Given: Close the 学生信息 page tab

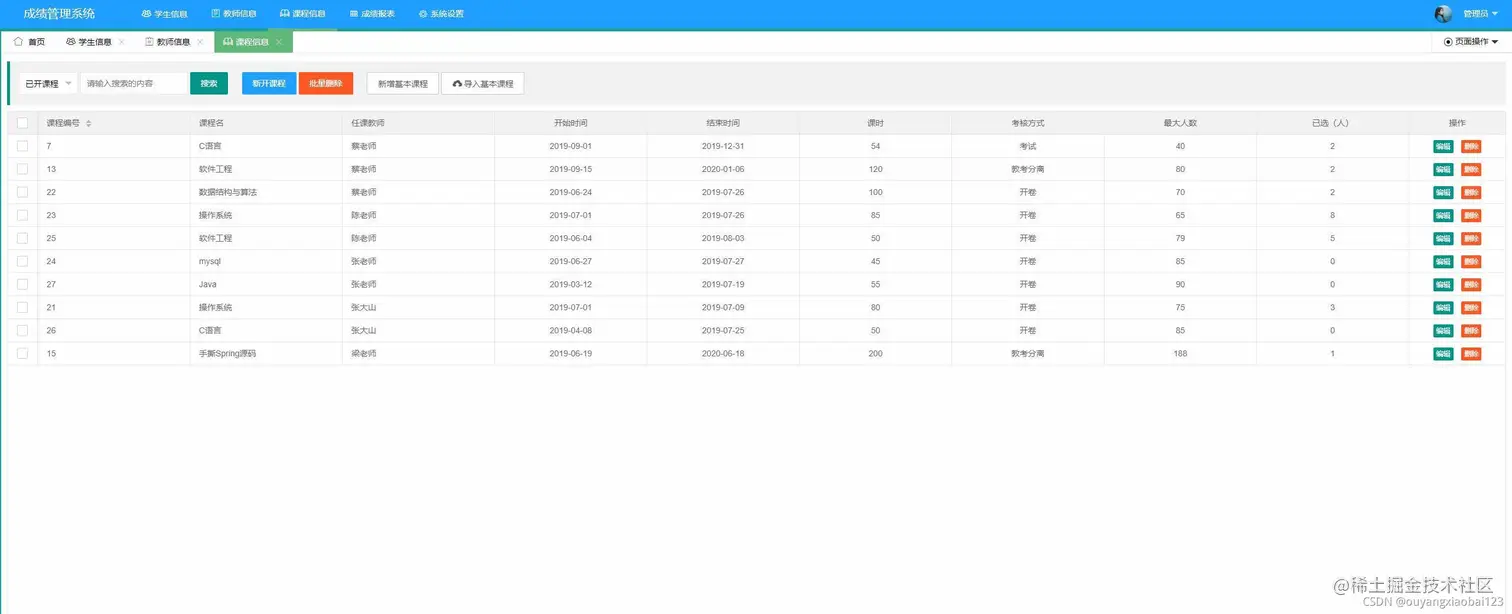Looking at the screenshot, I should coord(122,42).
